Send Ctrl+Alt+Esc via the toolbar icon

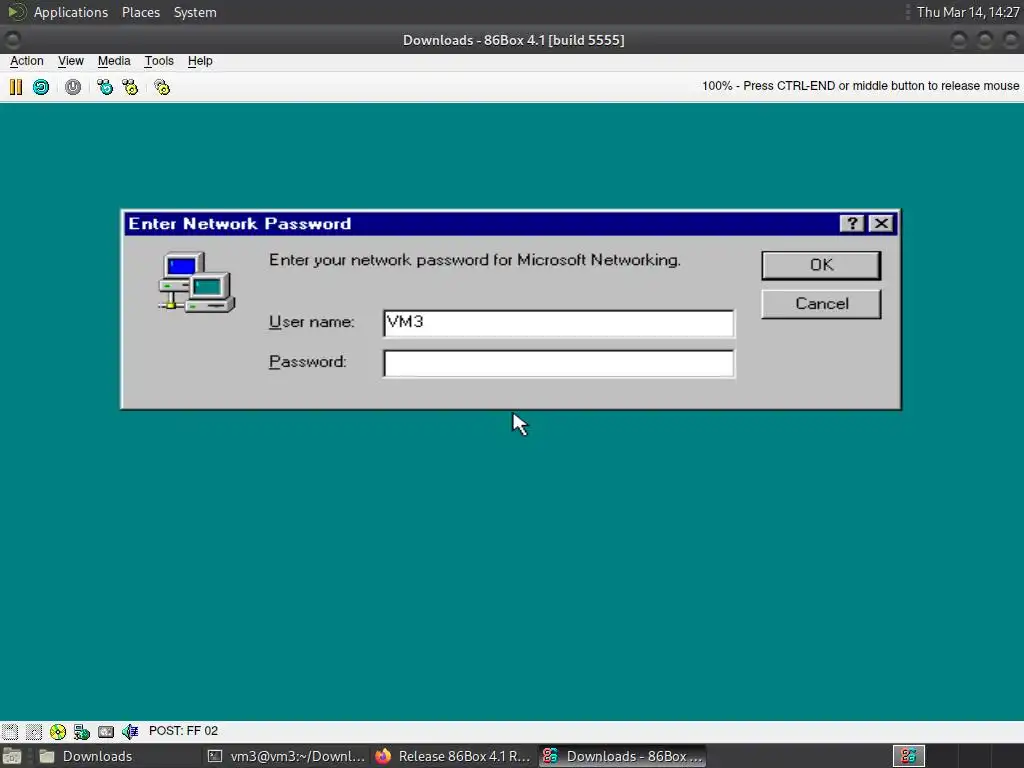point(131,87)
